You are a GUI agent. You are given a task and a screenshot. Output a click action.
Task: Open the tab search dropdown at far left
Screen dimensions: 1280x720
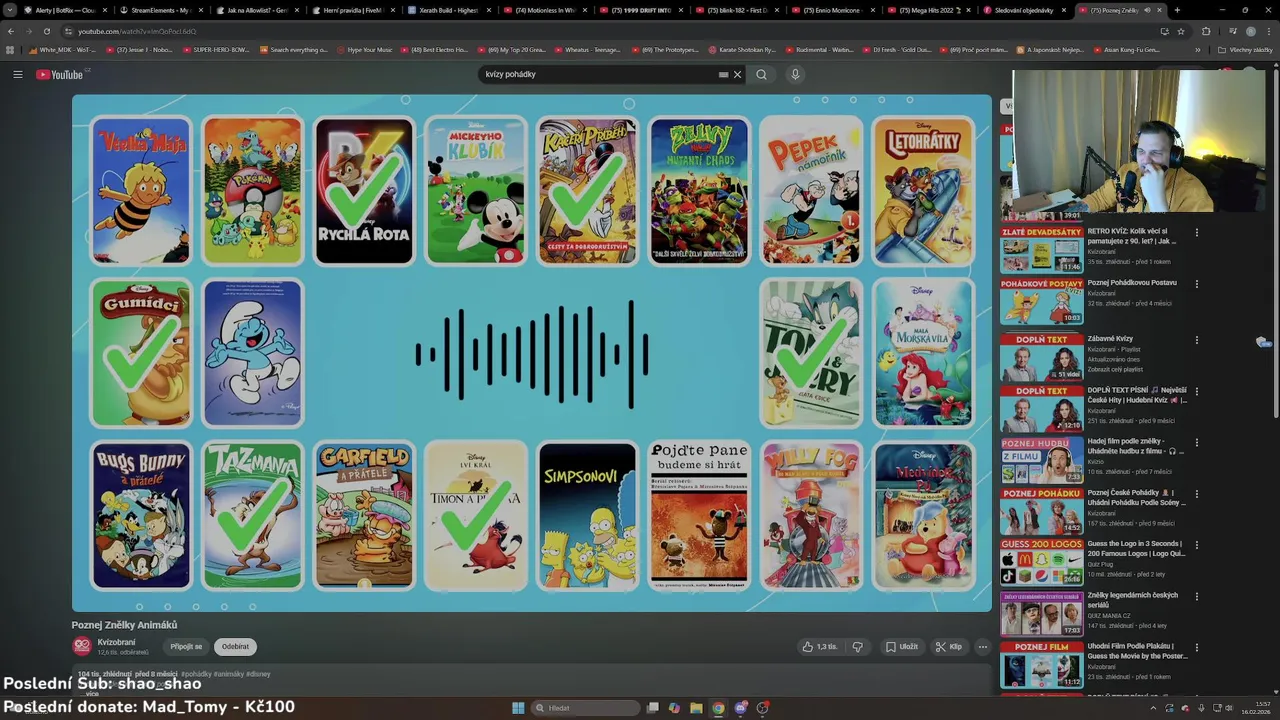pos(9,10)
